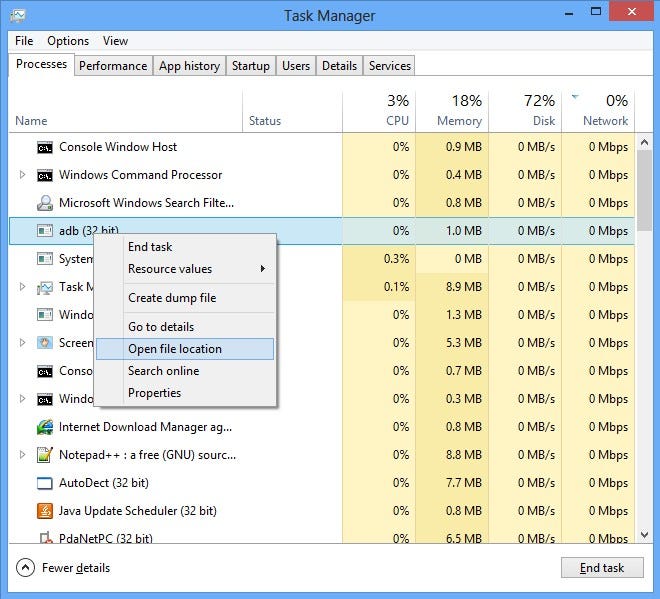Click the PdaNetPC (32 bit) icon
660x599 pixels.
tap(46, 537)
